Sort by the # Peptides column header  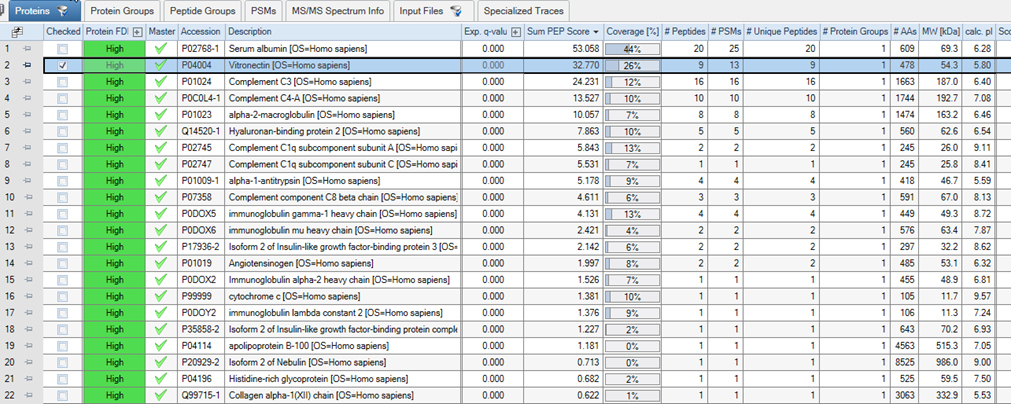pos(685,32)
